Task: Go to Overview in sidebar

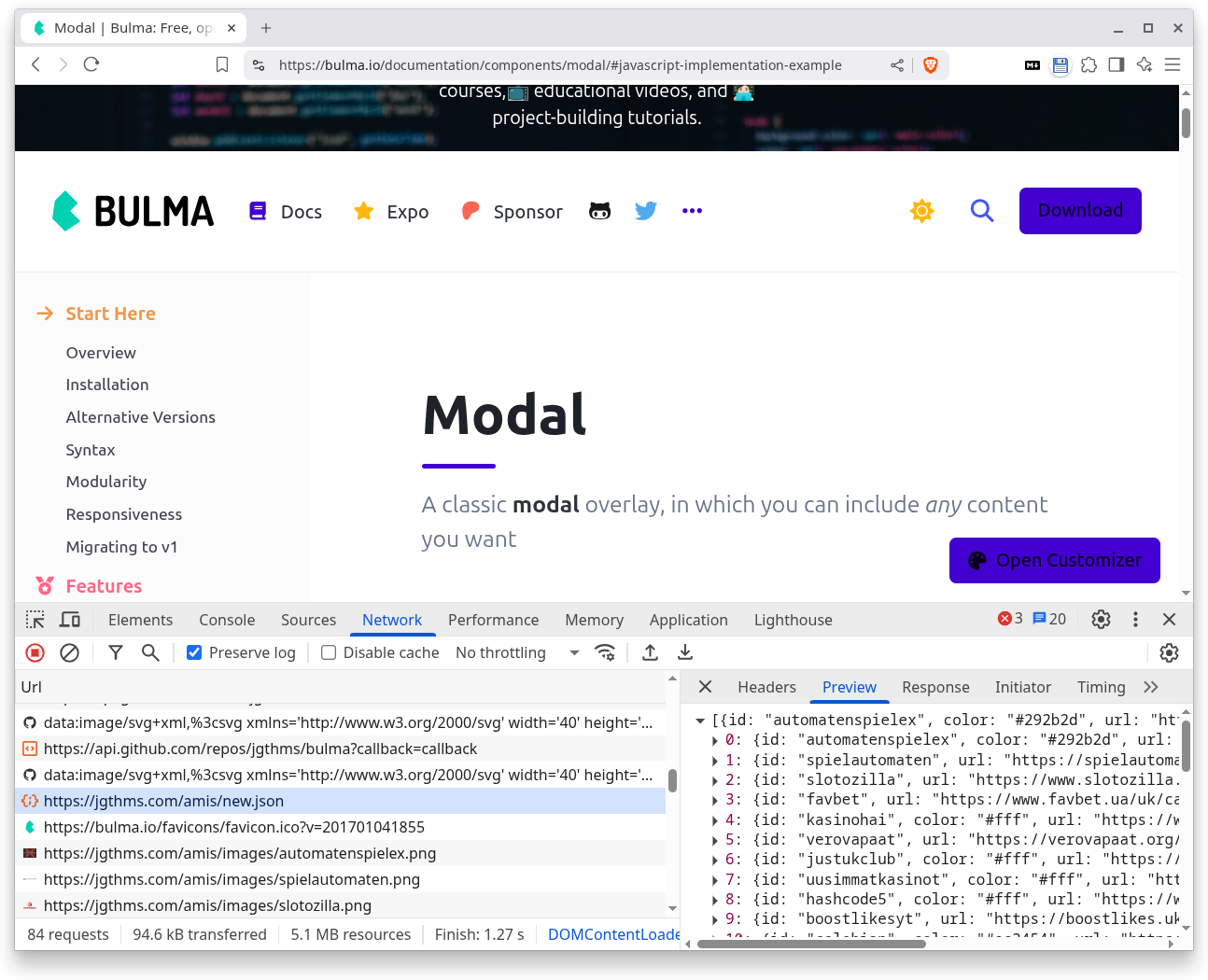Action: 101,353
